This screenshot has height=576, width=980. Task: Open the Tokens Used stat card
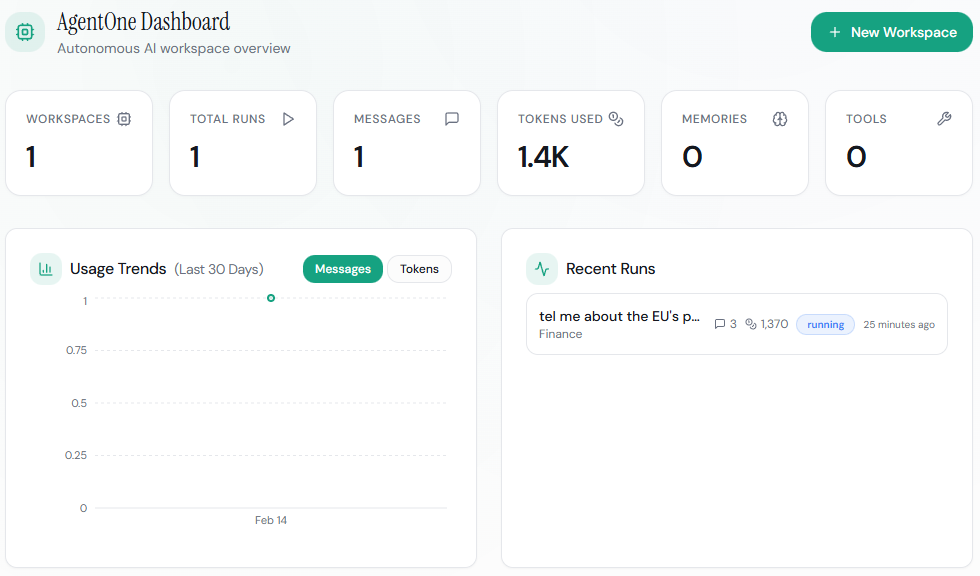570,143
